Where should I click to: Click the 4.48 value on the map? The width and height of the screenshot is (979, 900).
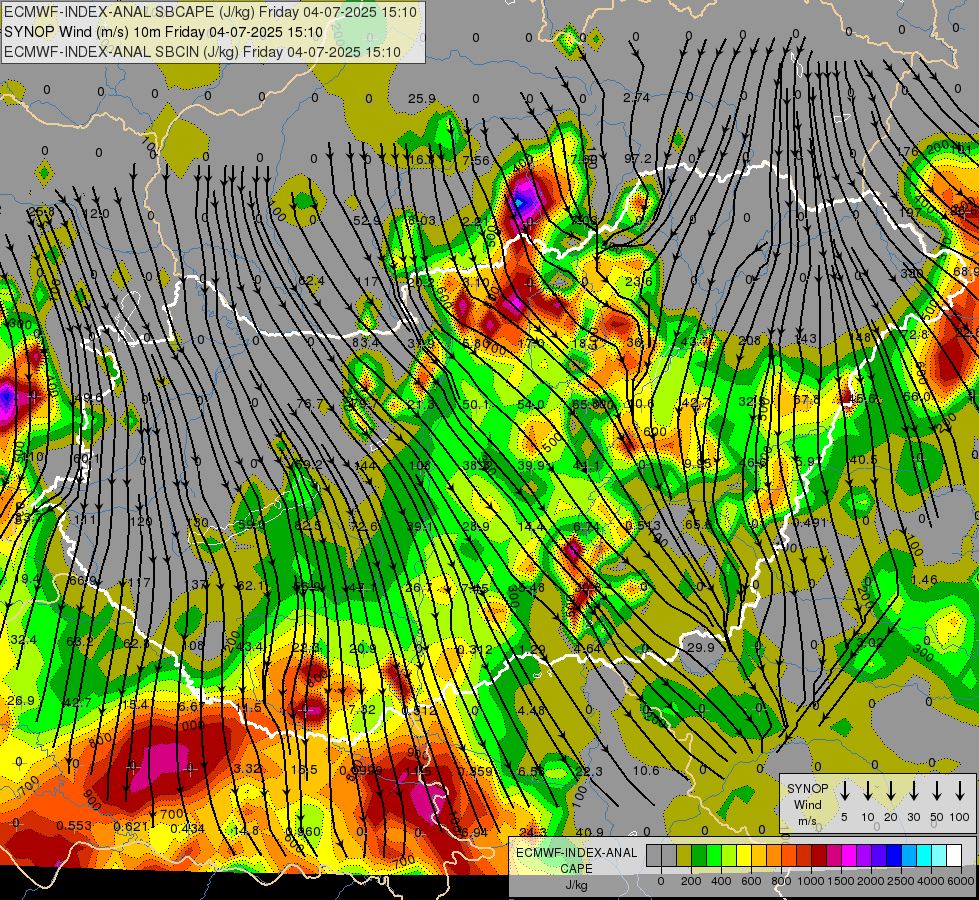531,710
